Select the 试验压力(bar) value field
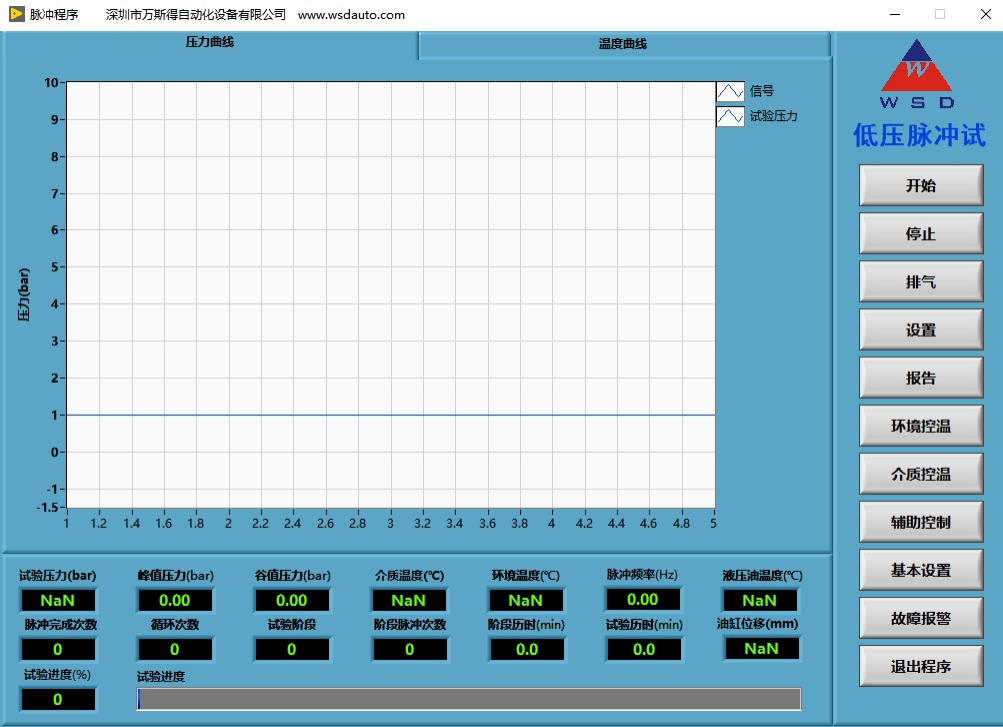The width and height of the screenshot is (1003, 727). [58, 601]
